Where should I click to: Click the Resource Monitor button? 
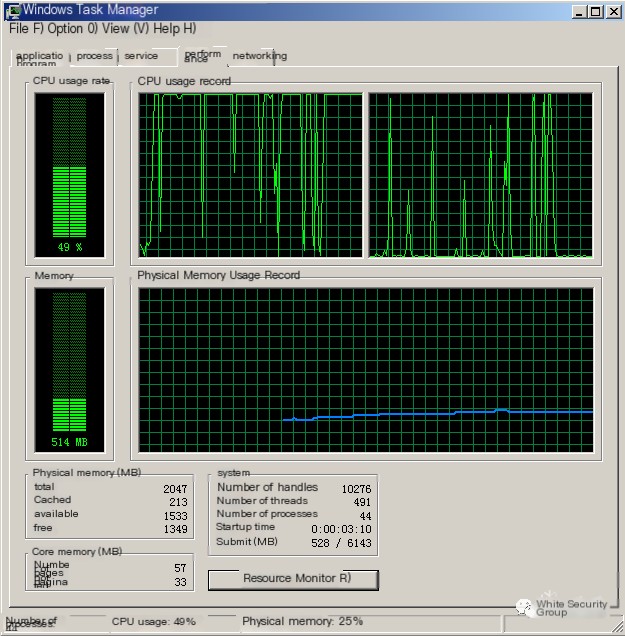tap(293, 580)
